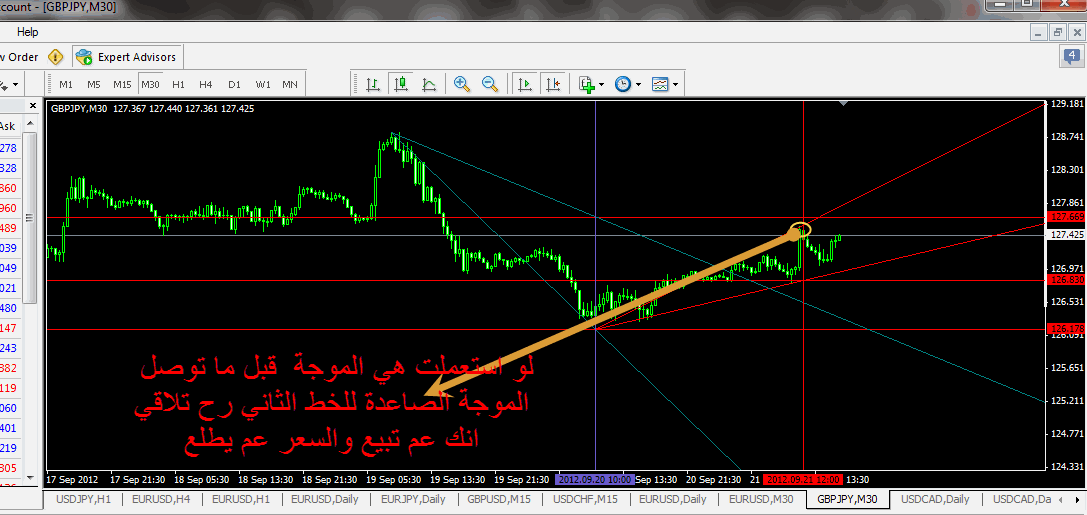Click Market Watch ask value 489
The width and height of the screenshot is (1087, 515).
(x=8, y=228)
